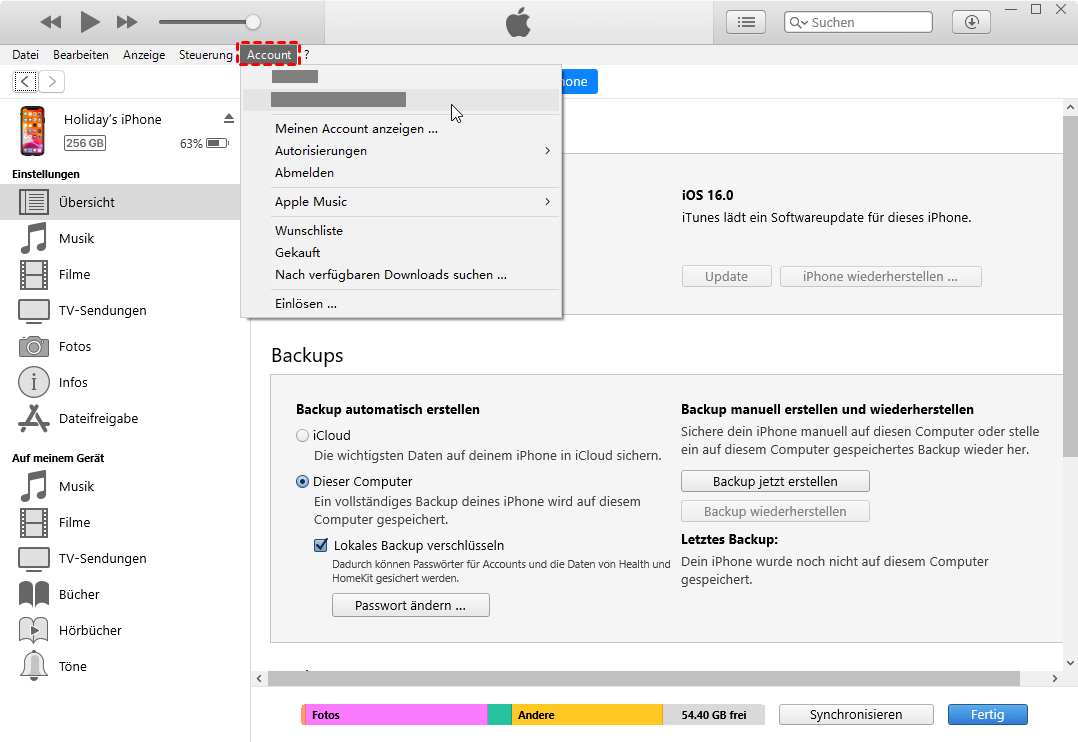The image size is (1078, 742).
Task: Click the Andere storage segment
Action: [587, 714]
